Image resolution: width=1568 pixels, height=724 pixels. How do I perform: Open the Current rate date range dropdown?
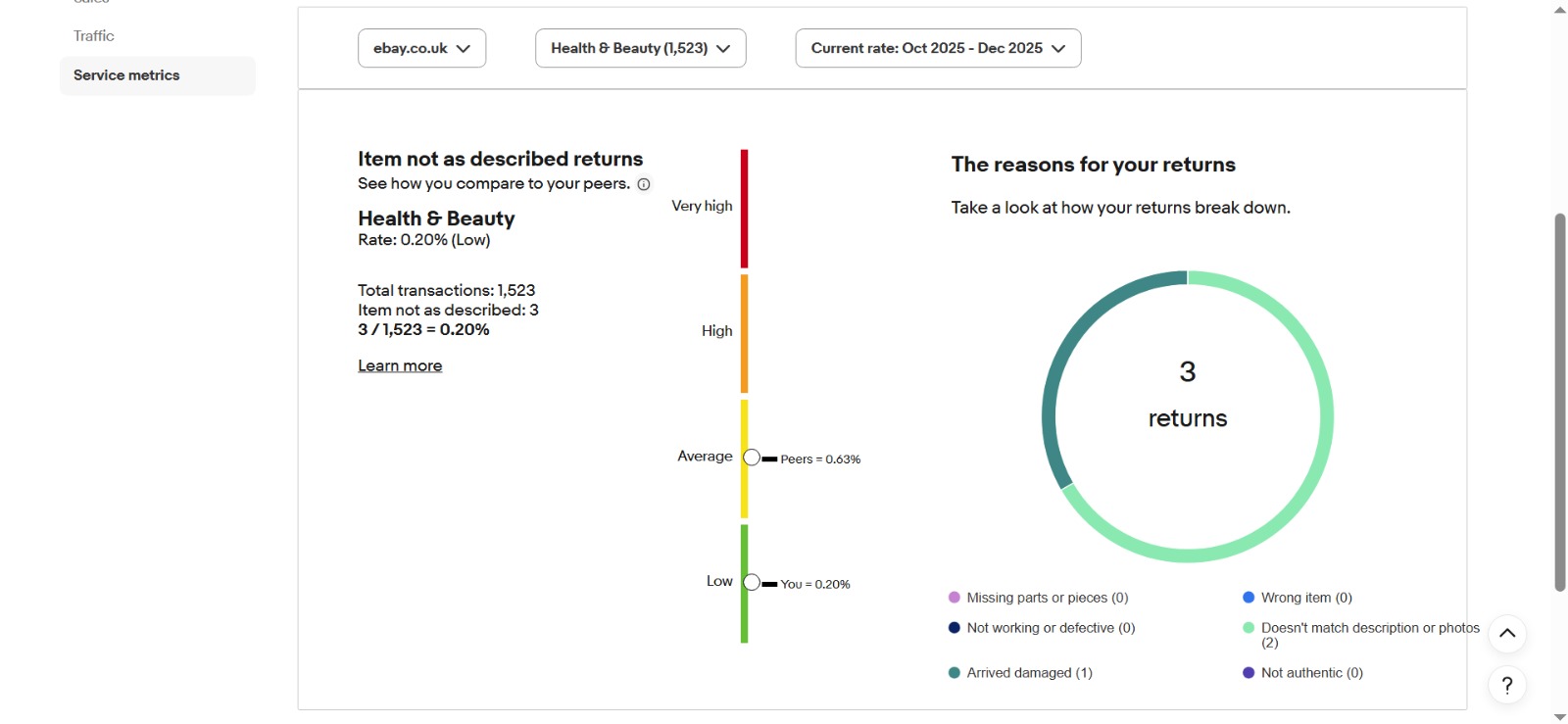pos(938,48)
